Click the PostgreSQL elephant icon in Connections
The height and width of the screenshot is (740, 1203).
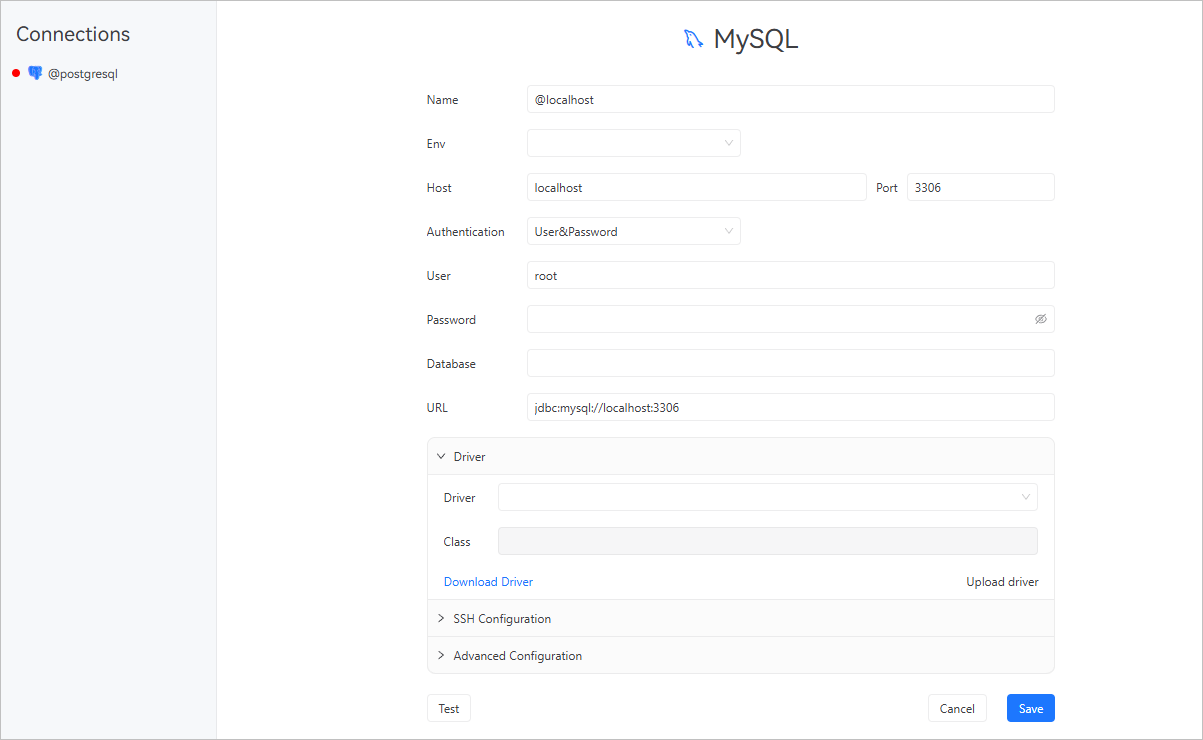click(x=35, y=73)
